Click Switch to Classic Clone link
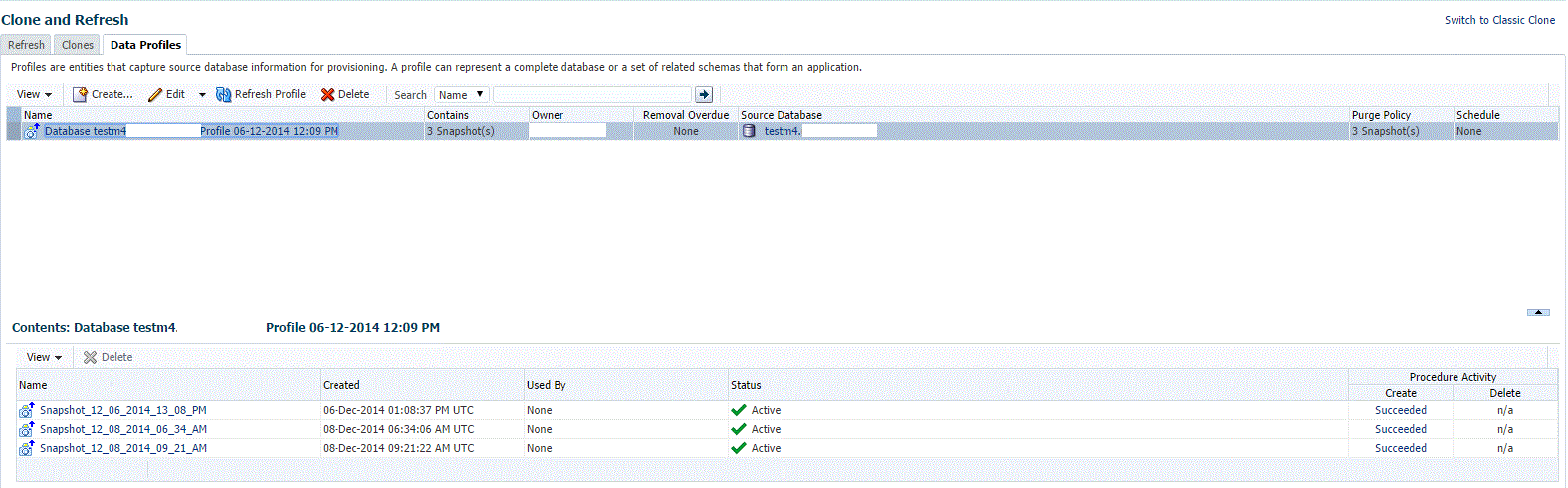The height and width of the screenshot is (488, 1568). pos(1499,20)
